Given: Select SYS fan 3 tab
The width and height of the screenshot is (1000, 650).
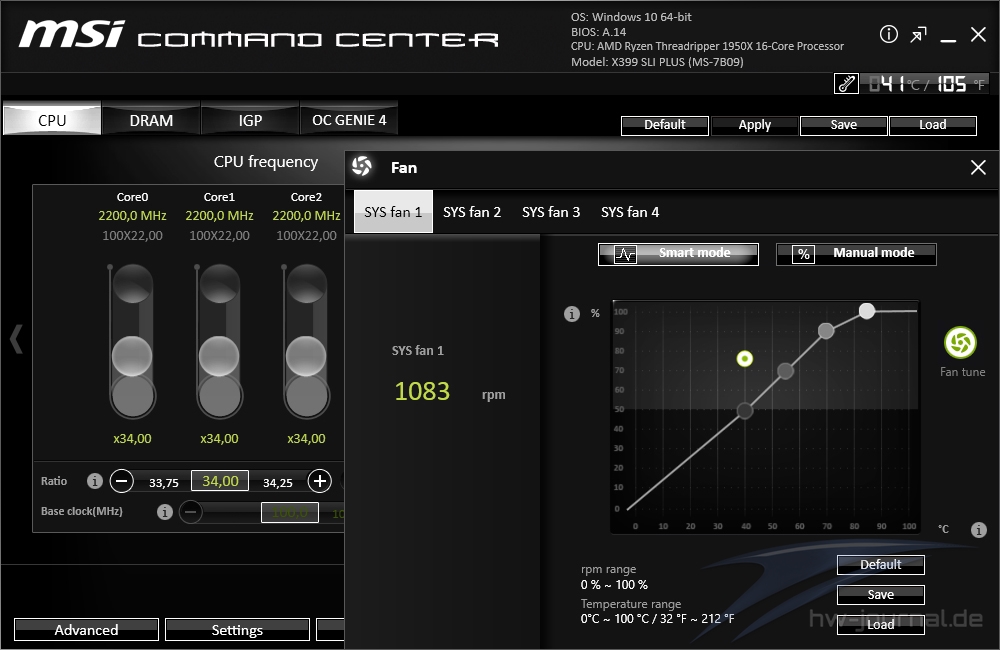Looking at the screenshot, I should pyautogui.click(x=551, y=212).
